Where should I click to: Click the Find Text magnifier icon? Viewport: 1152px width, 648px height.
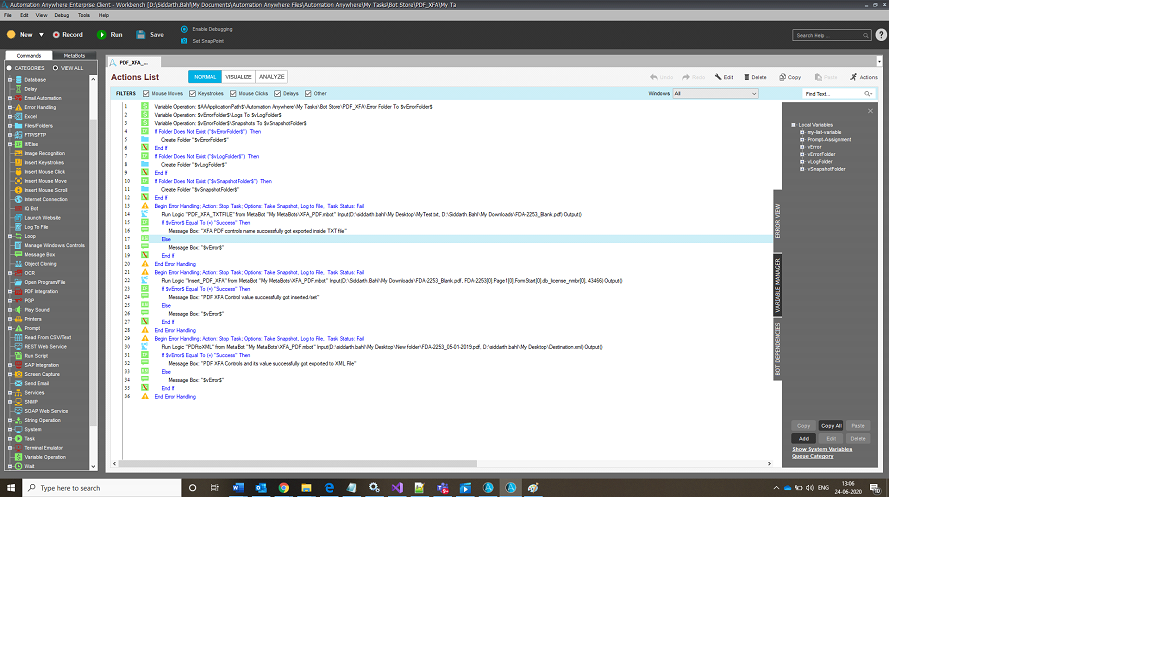pyautogui.click(x=868, y=93)
